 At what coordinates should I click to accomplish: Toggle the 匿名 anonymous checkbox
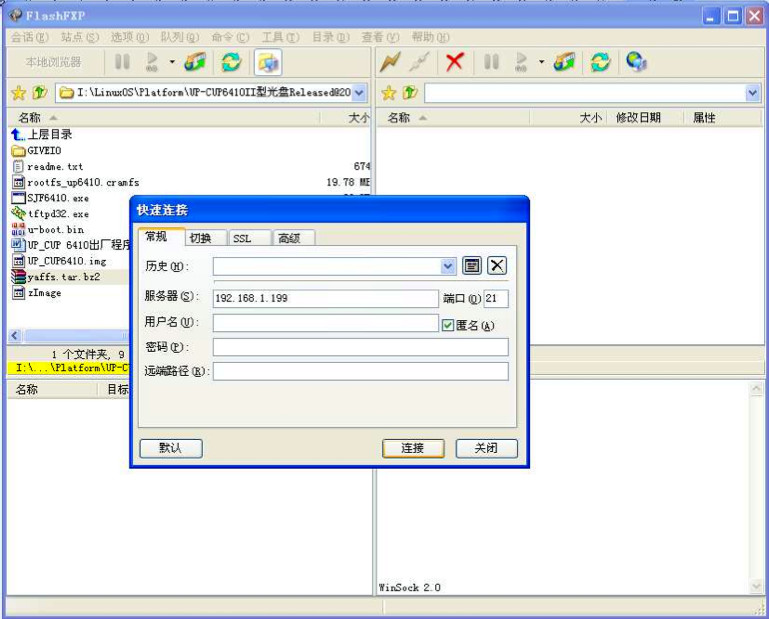tap(447, 325)
